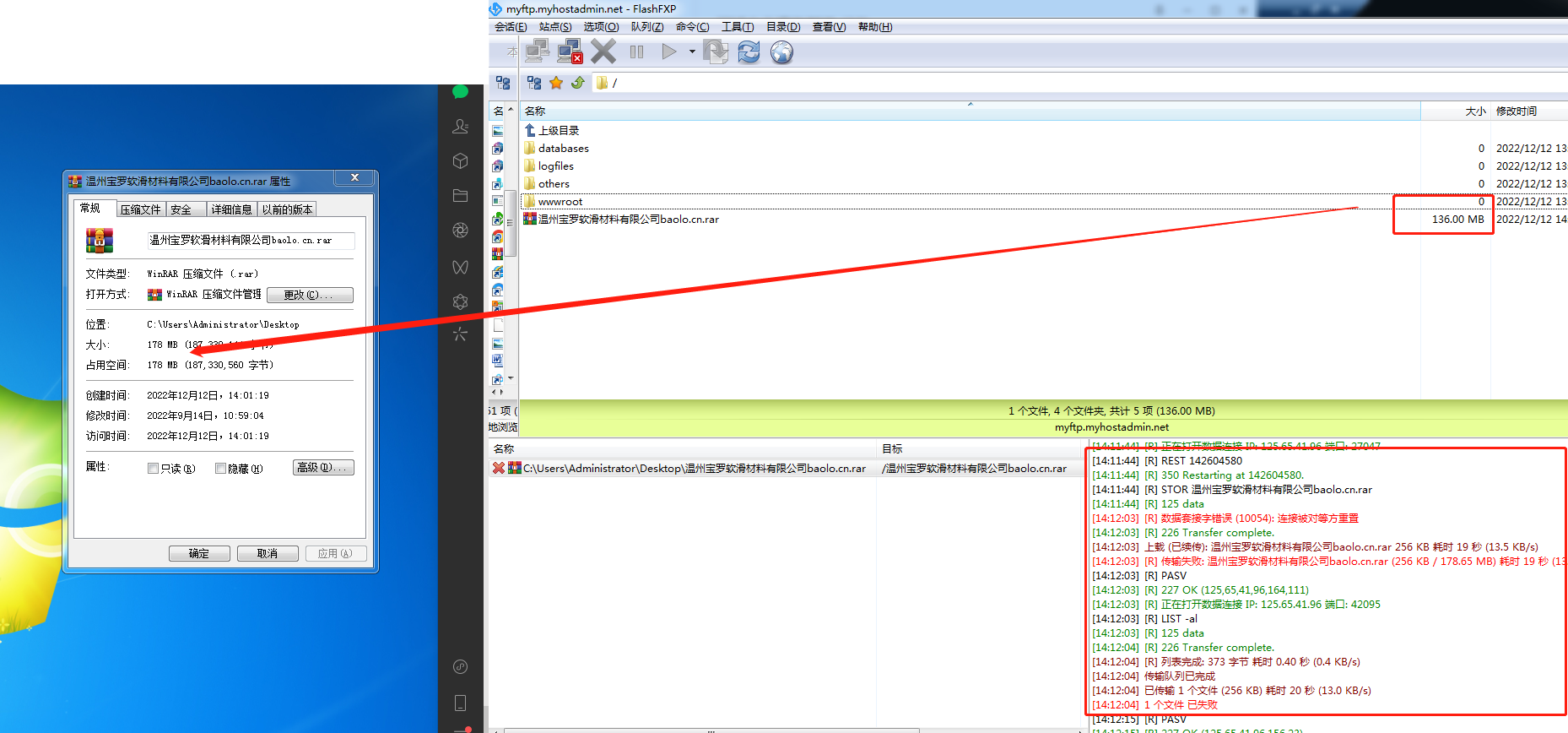Open the 队列(Z) menu
1568x733 pixels.
[647, 27]
